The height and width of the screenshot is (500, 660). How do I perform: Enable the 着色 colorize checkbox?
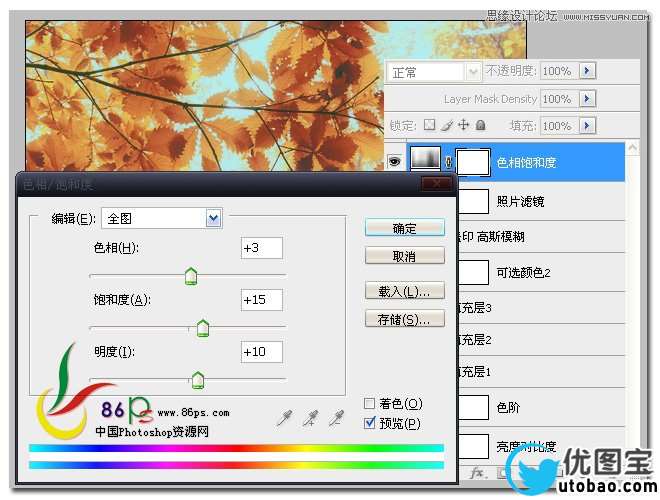tap(369, 404)
